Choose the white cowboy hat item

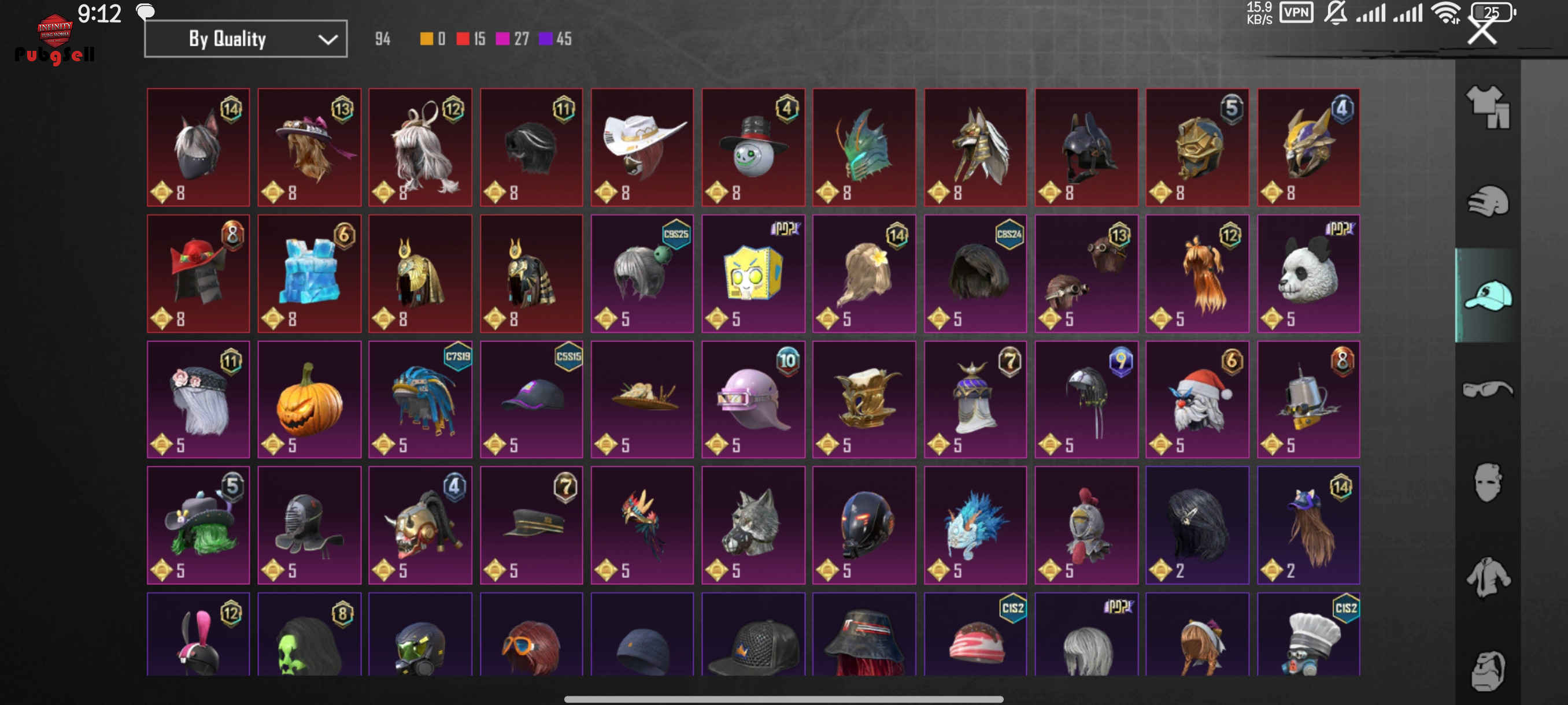[642, 147]
